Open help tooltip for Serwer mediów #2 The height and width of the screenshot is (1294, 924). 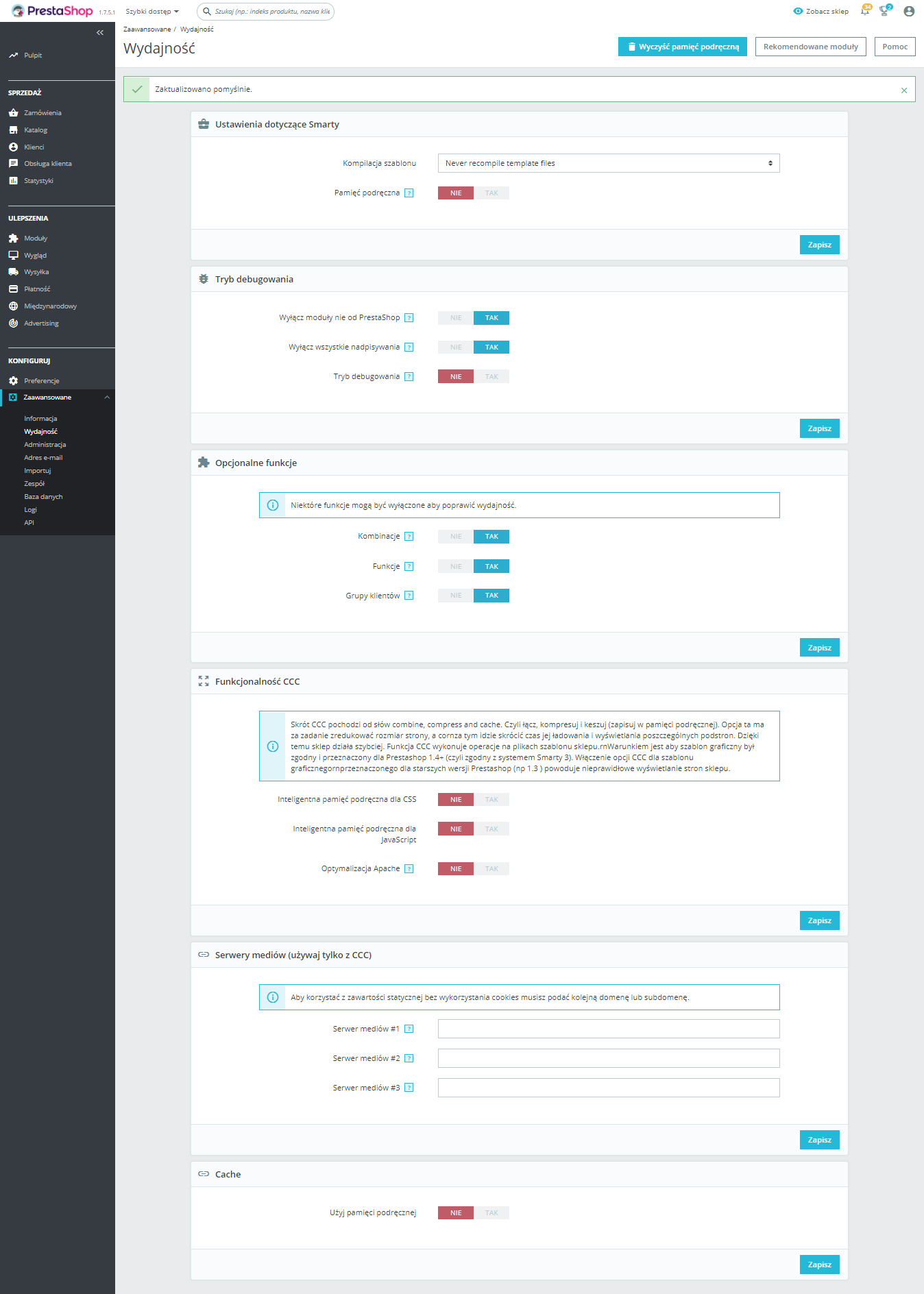pyautogui.click(x=409, y=1059)
